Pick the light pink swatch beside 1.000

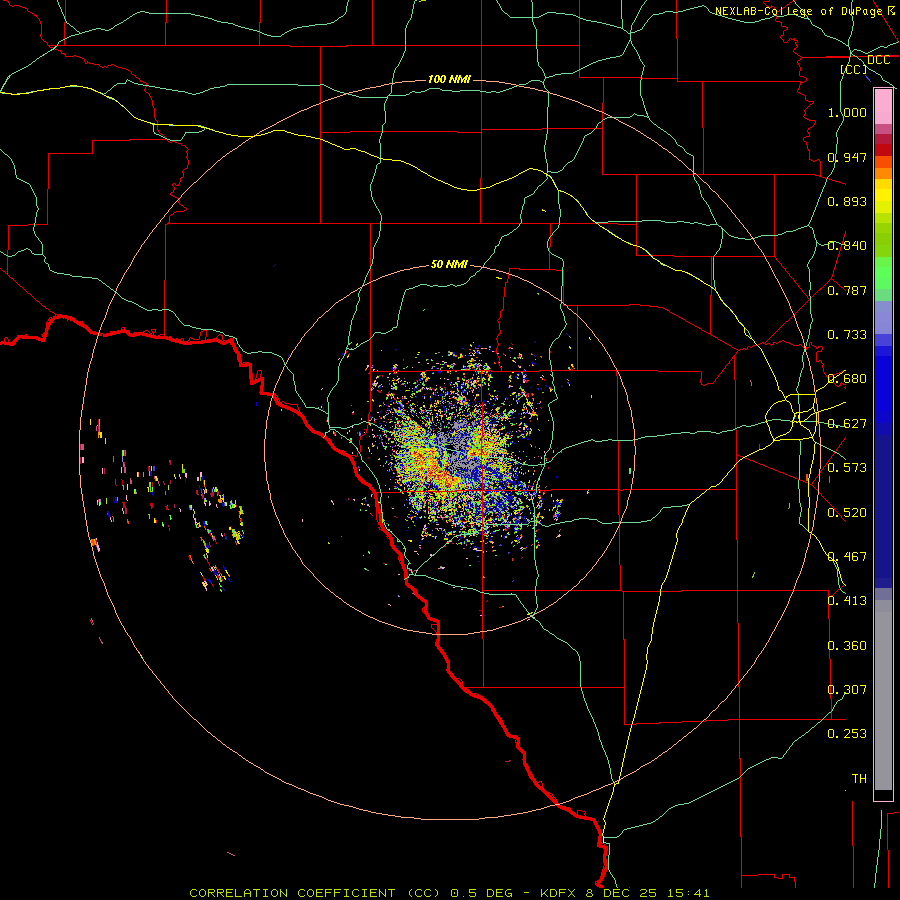tap(883, 107)
